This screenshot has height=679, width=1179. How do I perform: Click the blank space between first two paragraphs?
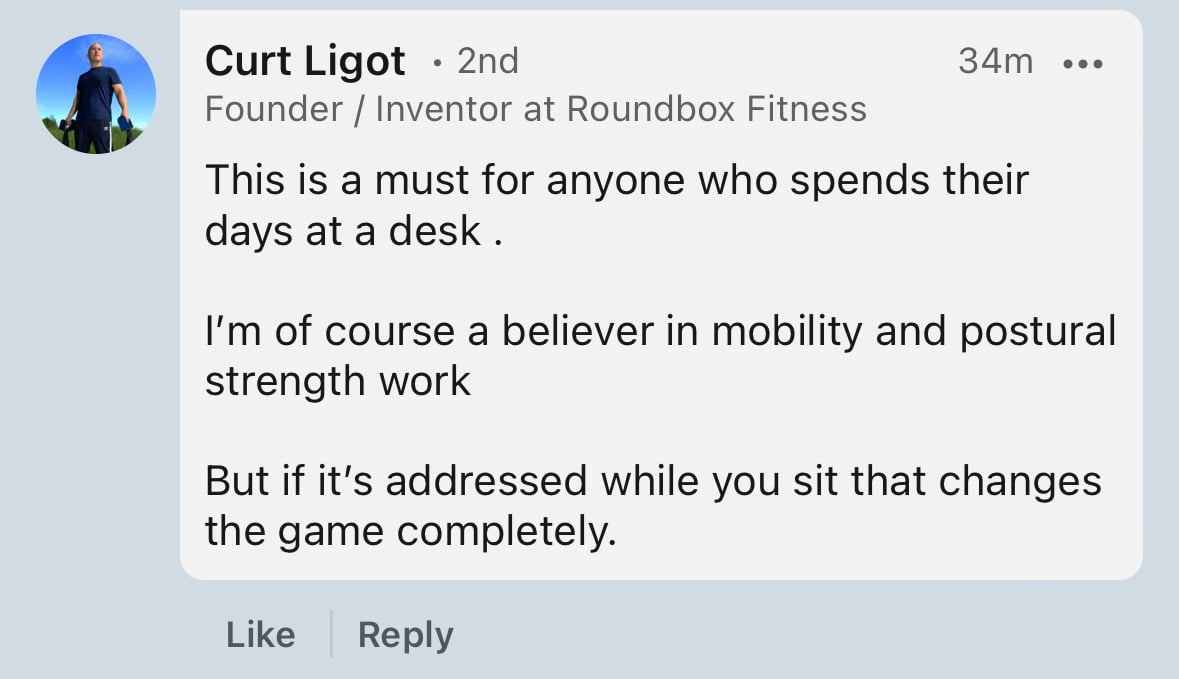[x=660, y=280]
